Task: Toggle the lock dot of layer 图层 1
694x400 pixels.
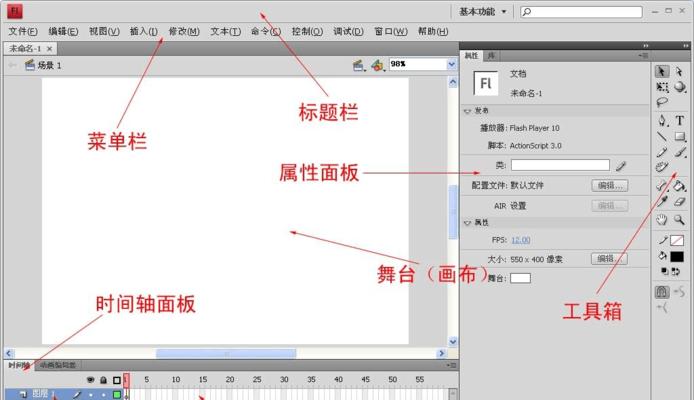Action: point(104,395)
